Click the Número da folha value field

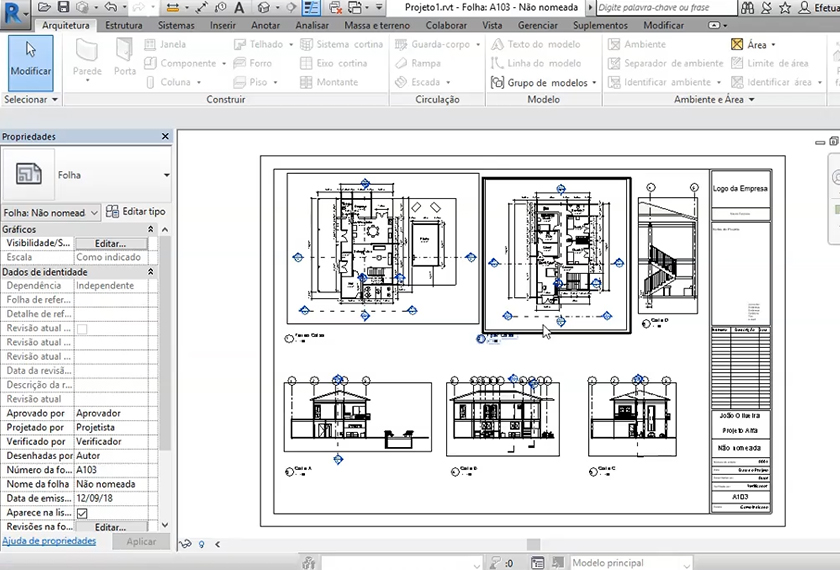point(110,469)
